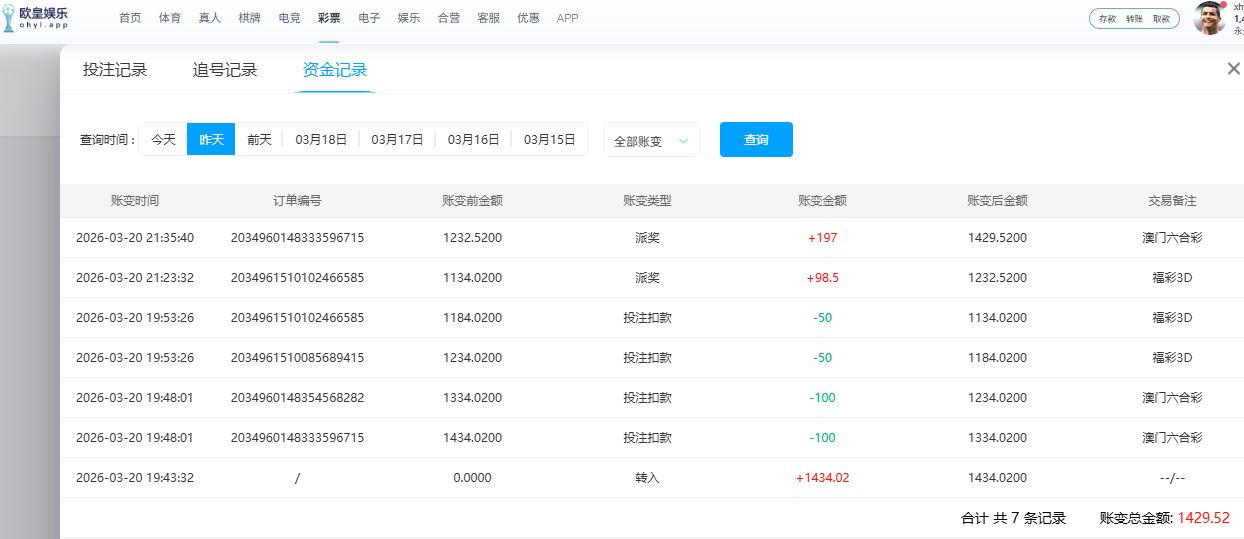Close the records panel with X

1233,69
